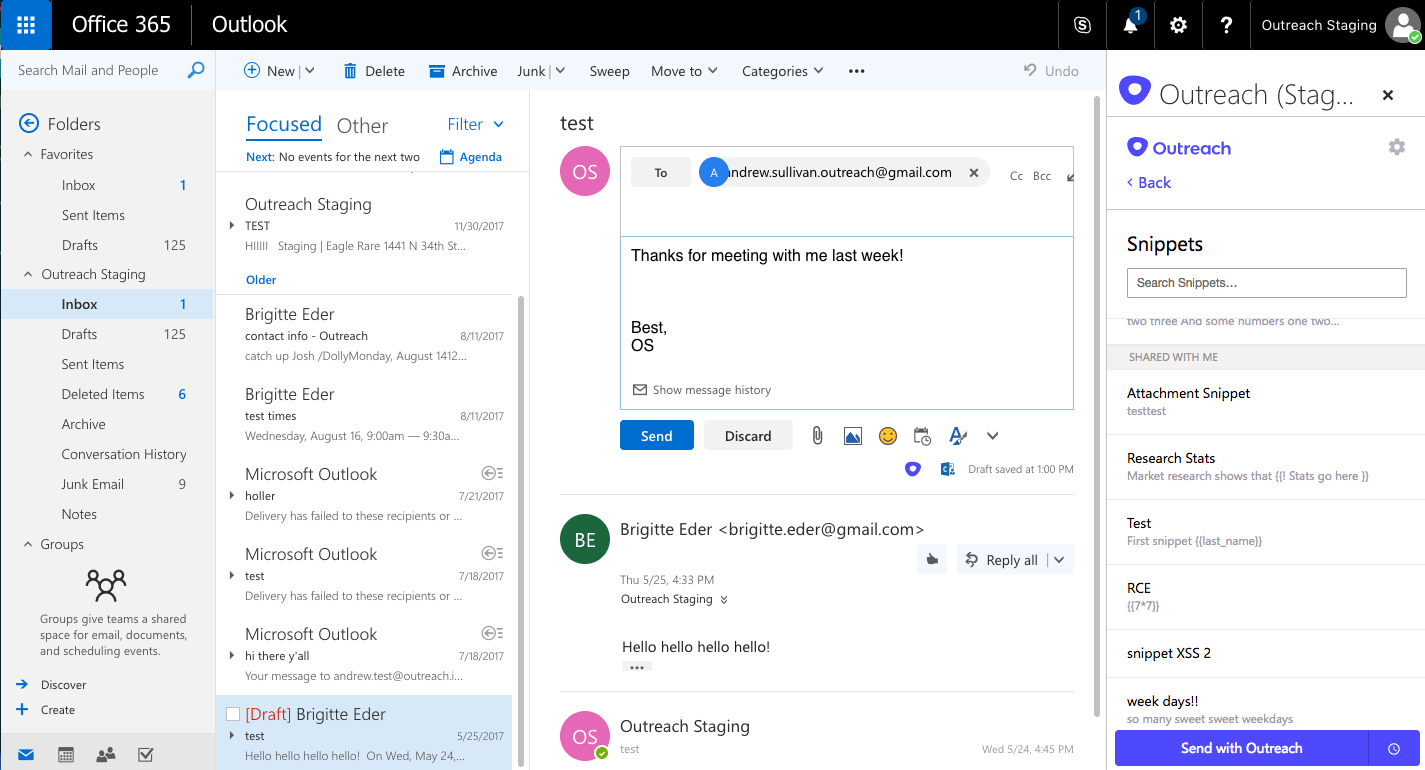The width and height of the screenshot is (1425, 770).
Task: Open the Move to dropdown menu
Action: (684, 71)
